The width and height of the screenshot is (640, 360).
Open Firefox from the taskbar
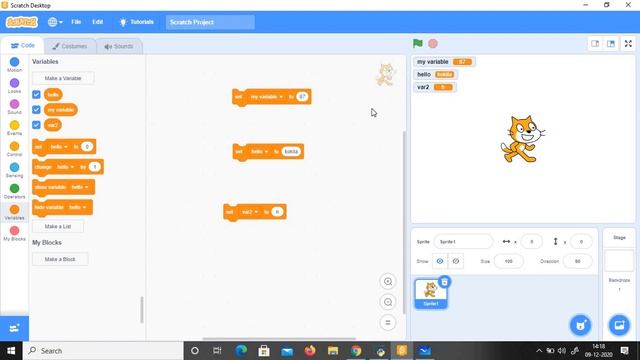pos(310,351)
